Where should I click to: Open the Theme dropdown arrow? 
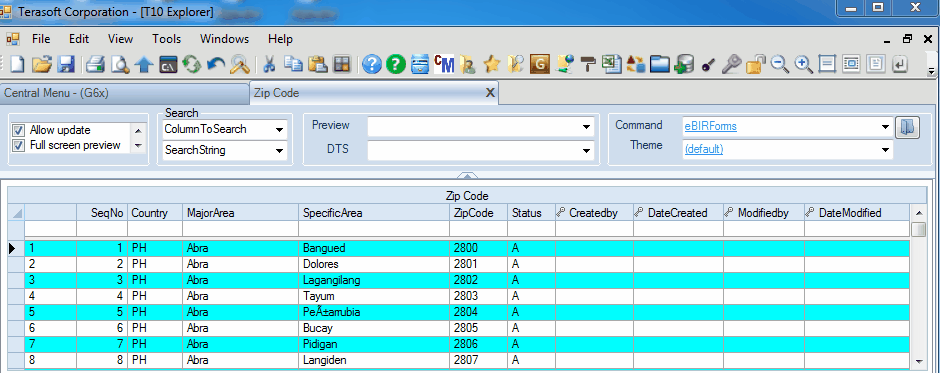[x=885, y=149]
